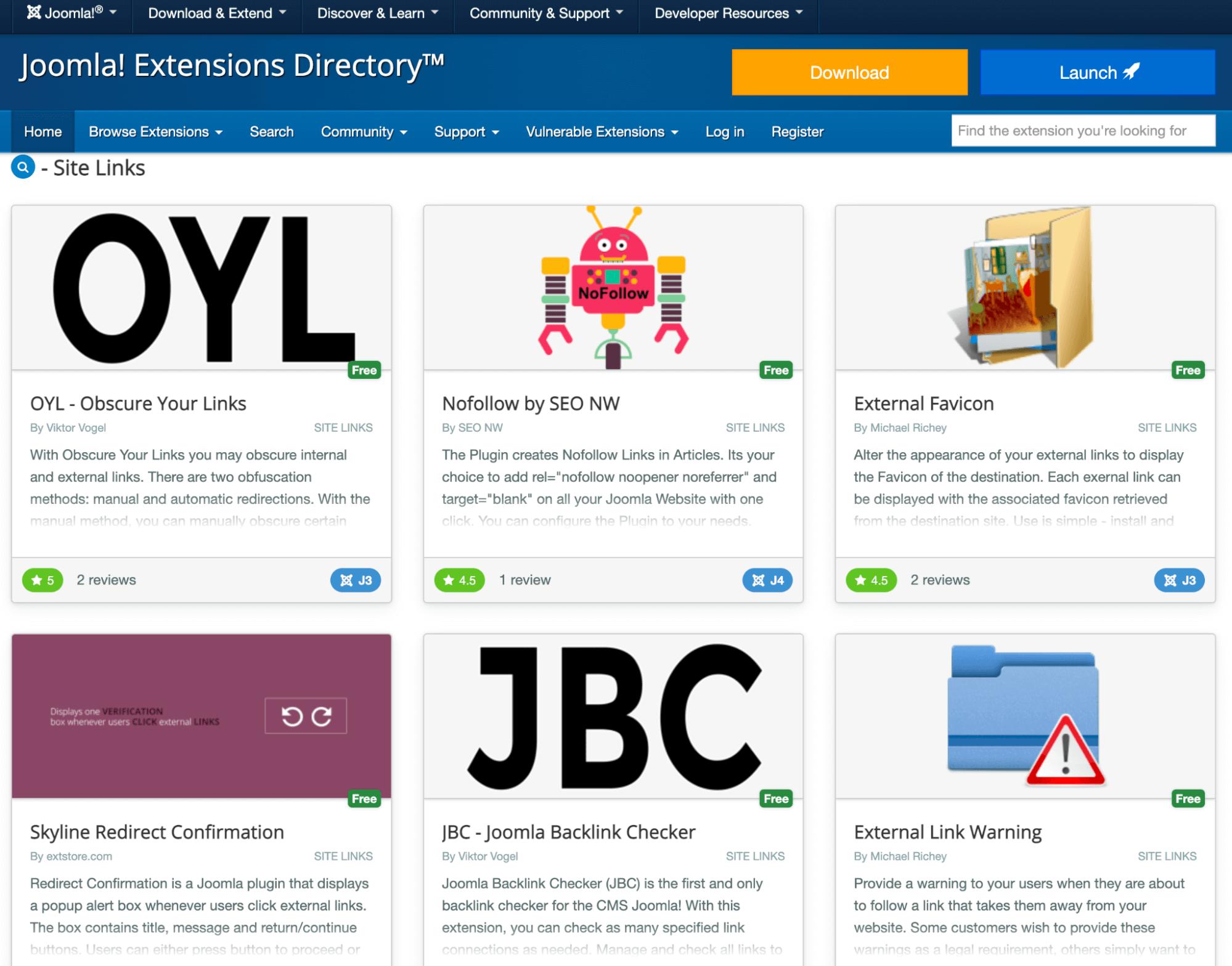
Task: Click 'By Michael Richey' on External Favicon card
Action: pos(900,428)
